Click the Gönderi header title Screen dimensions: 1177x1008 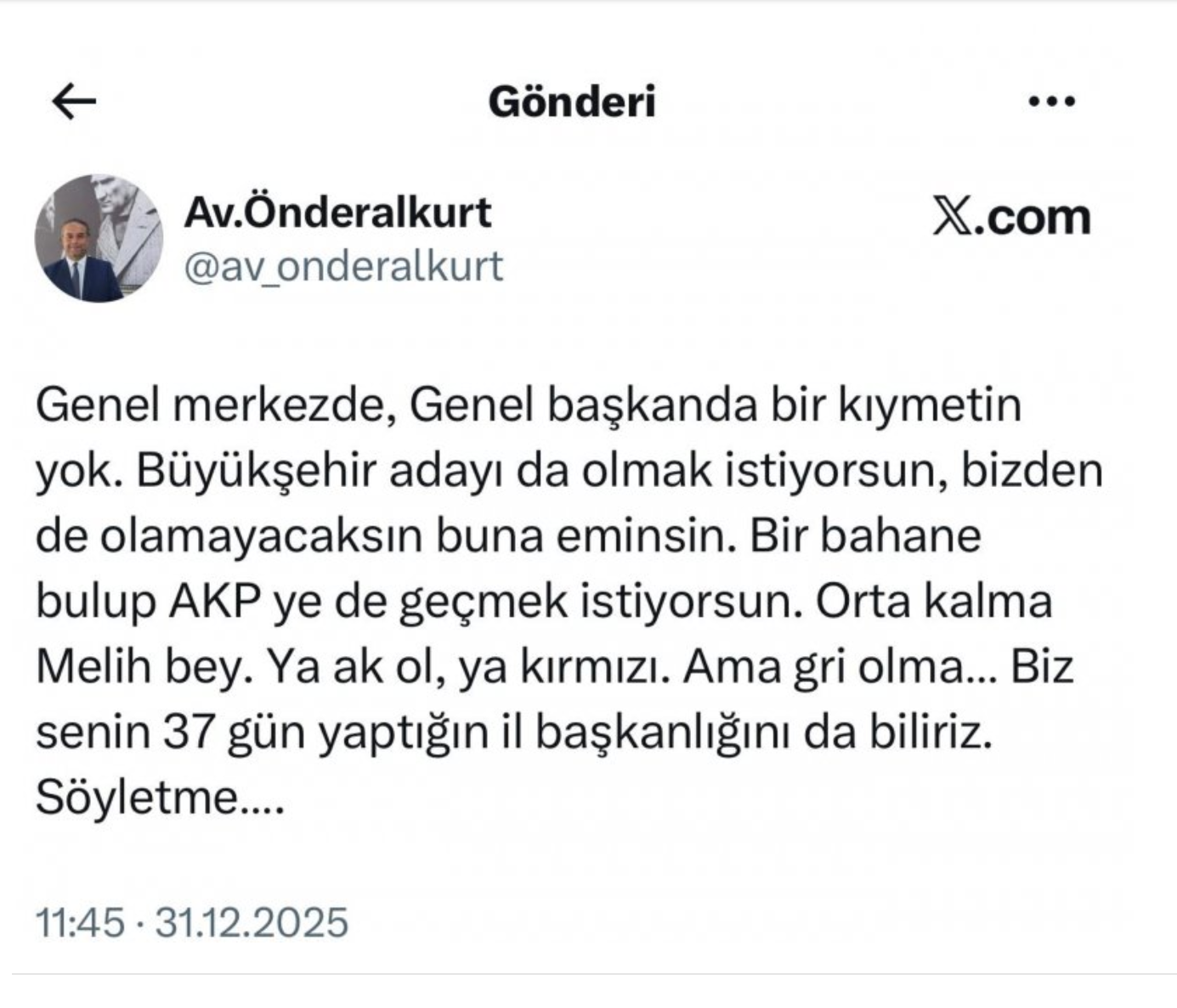click(572, 102)
